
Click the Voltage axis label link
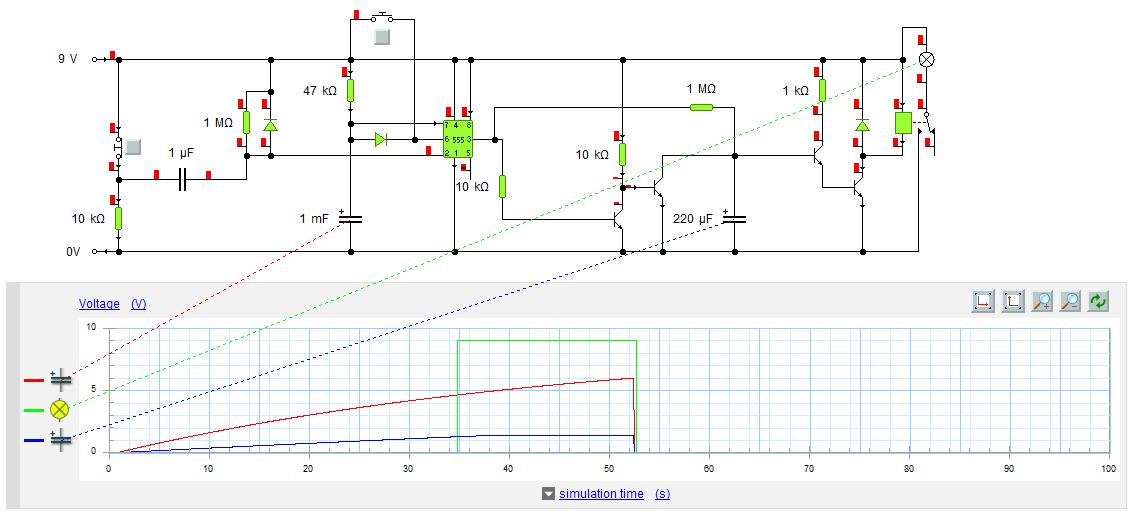pos(99,304)
